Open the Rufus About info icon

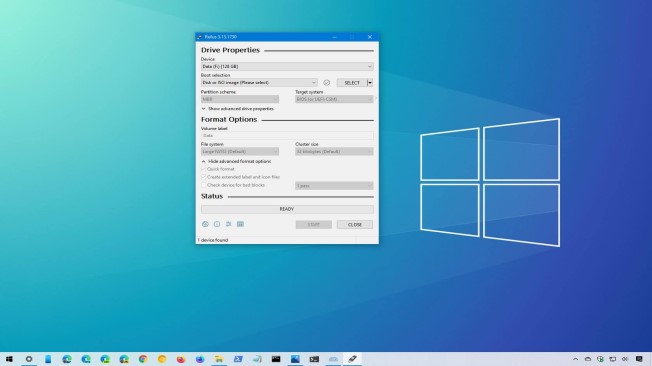(x=217, y=224)
